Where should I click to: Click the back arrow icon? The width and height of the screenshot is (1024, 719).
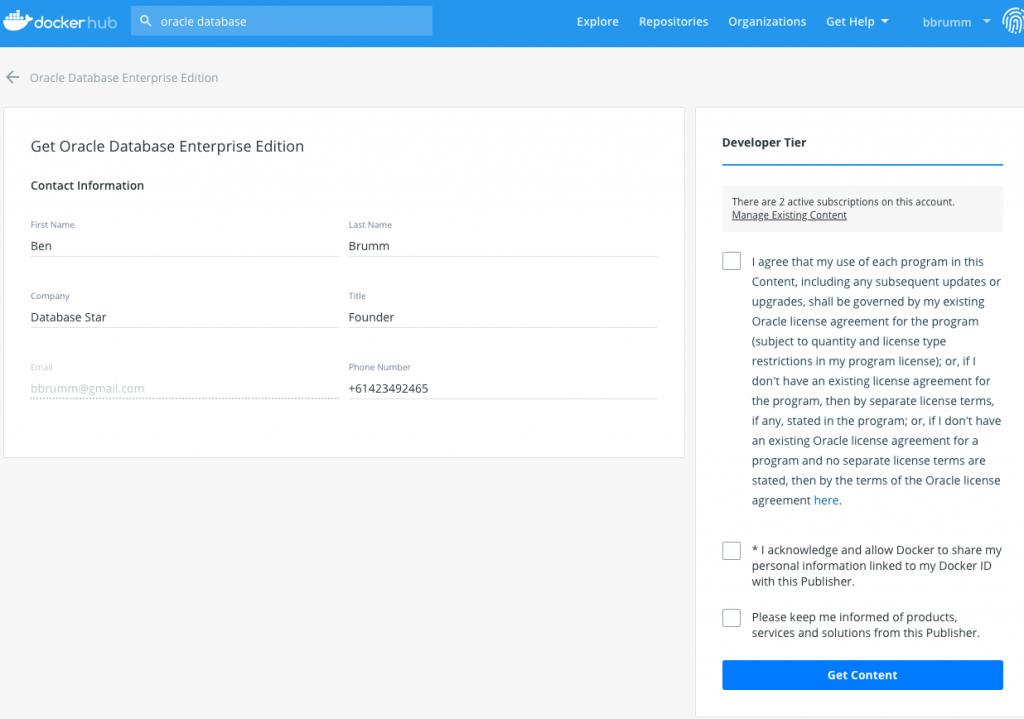point(13,77)
